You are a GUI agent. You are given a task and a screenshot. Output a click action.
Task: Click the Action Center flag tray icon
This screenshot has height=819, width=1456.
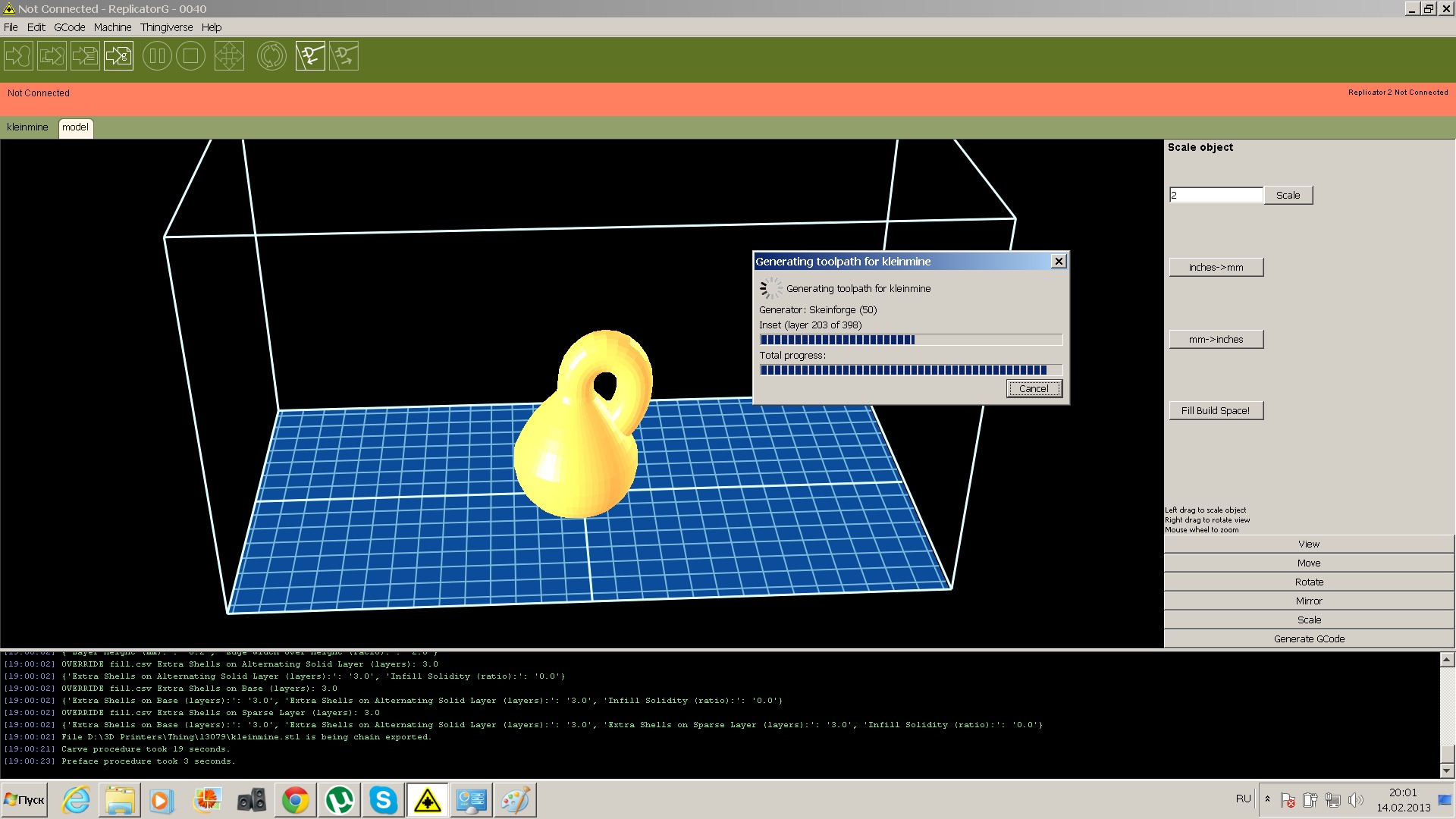click(x=1288, y=800)
